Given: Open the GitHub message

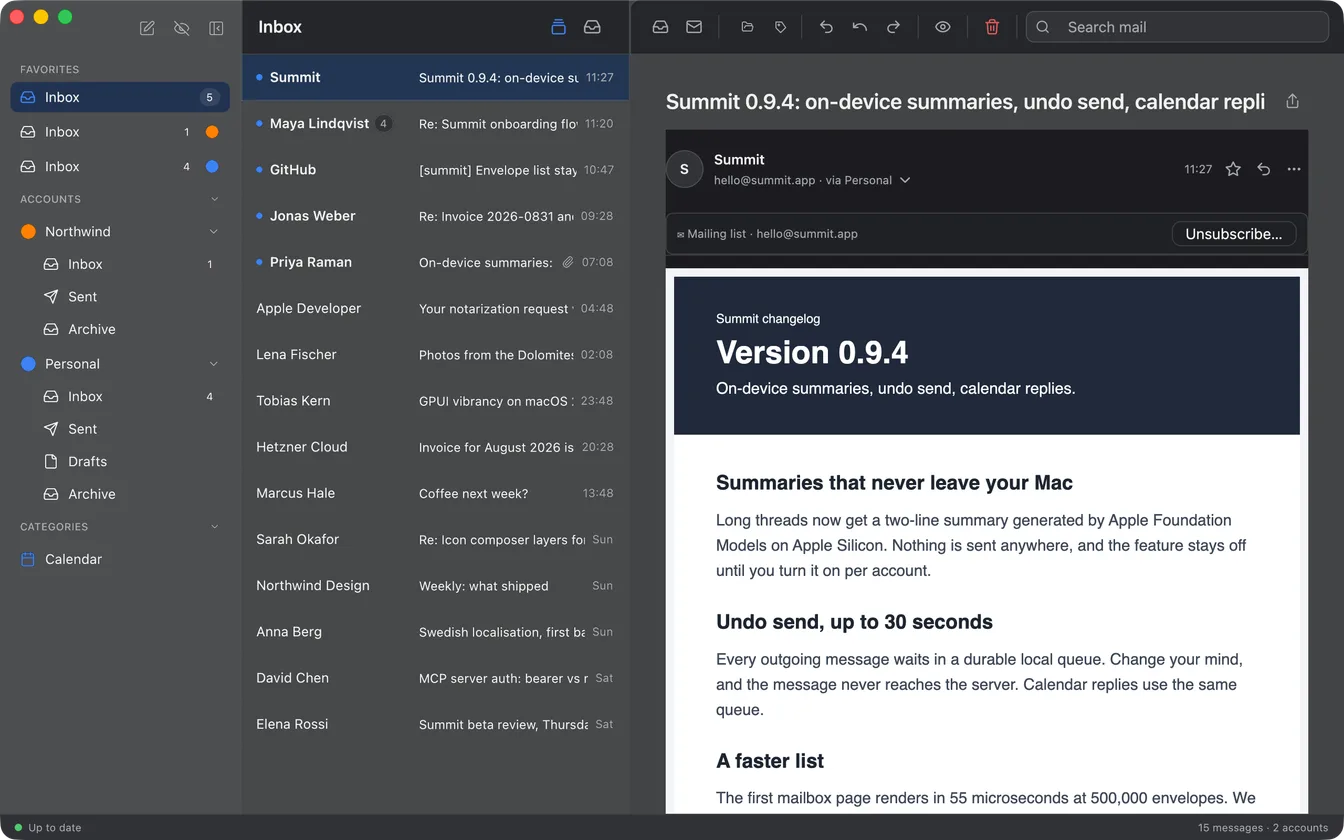Looking at the screenshot, I should [435, 170].
